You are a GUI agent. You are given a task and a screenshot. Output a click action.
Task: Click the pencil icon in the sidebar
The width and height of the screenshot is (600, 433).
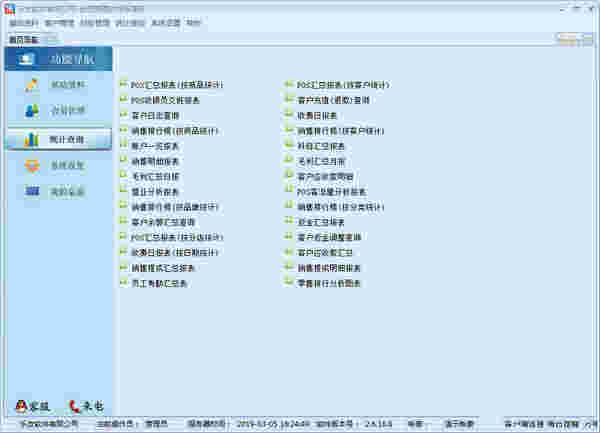coord(32,85)
